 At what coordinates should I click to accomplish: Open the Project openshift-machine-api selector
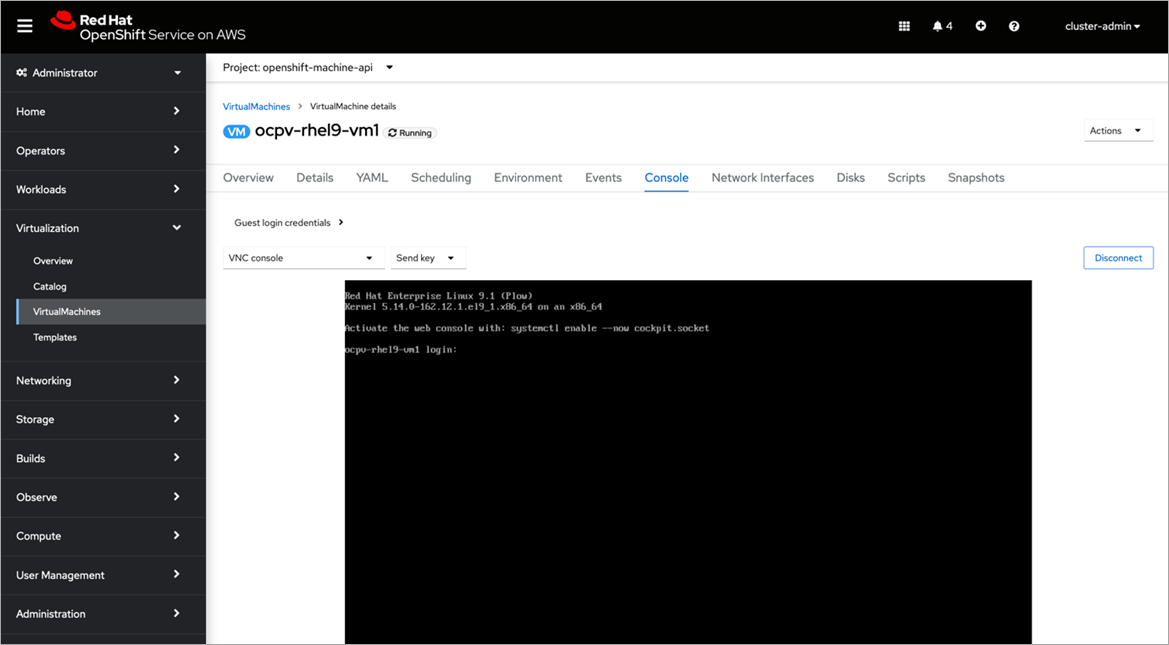308,67
